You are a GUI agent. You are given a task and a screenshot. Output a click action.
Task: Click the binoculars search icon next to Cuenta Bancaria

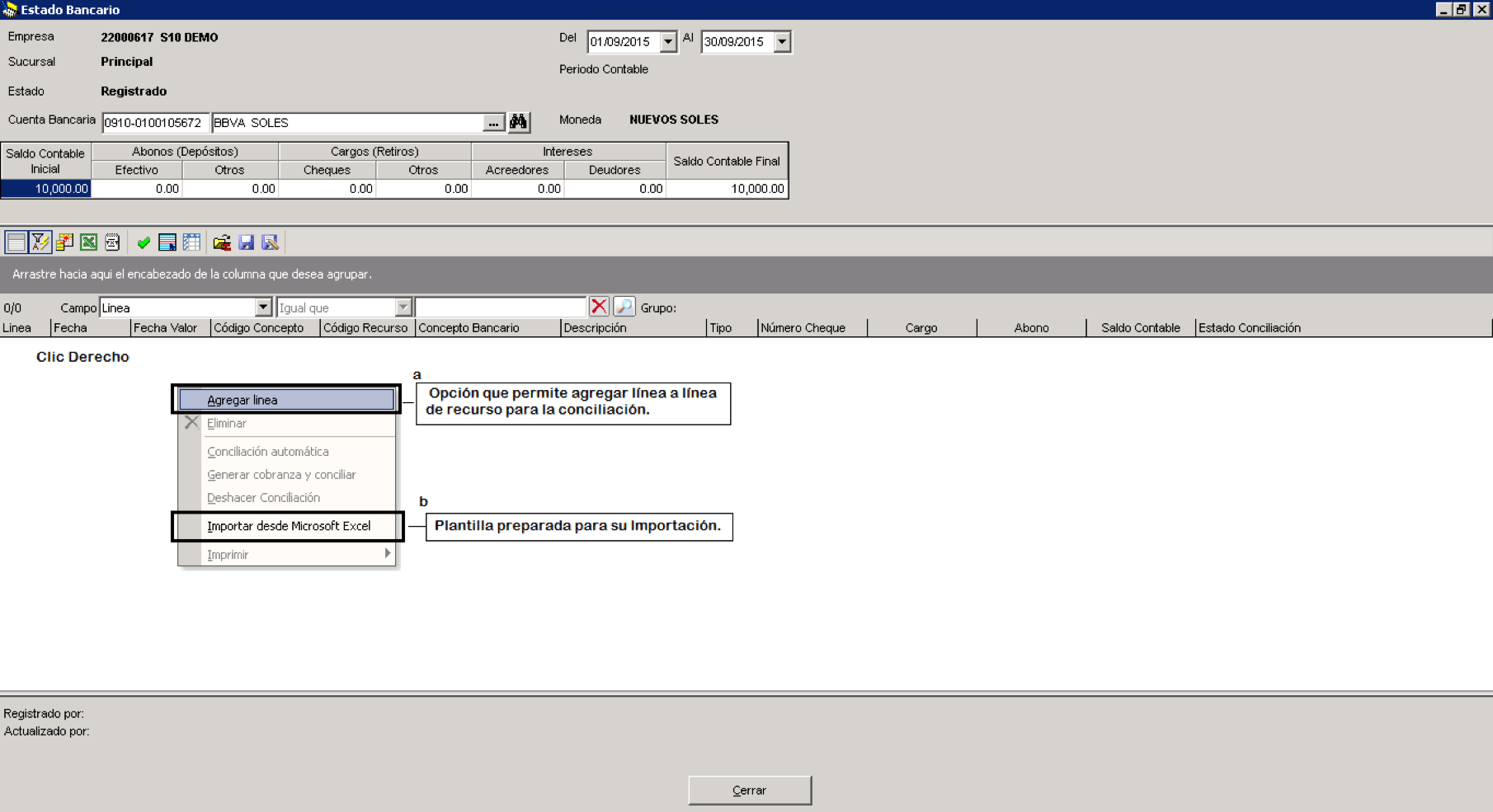(x=518, y=122)
